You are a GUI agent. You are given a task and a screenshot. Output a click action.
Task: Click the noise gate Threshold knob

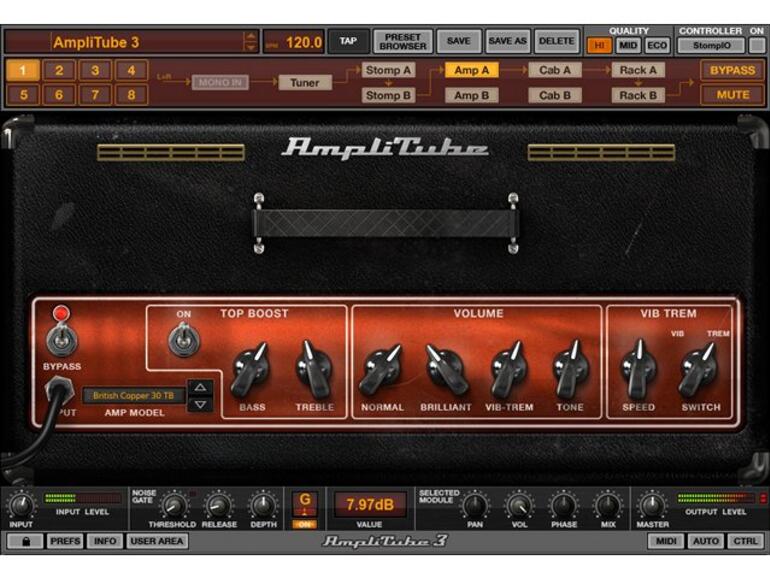click(175, 505)
